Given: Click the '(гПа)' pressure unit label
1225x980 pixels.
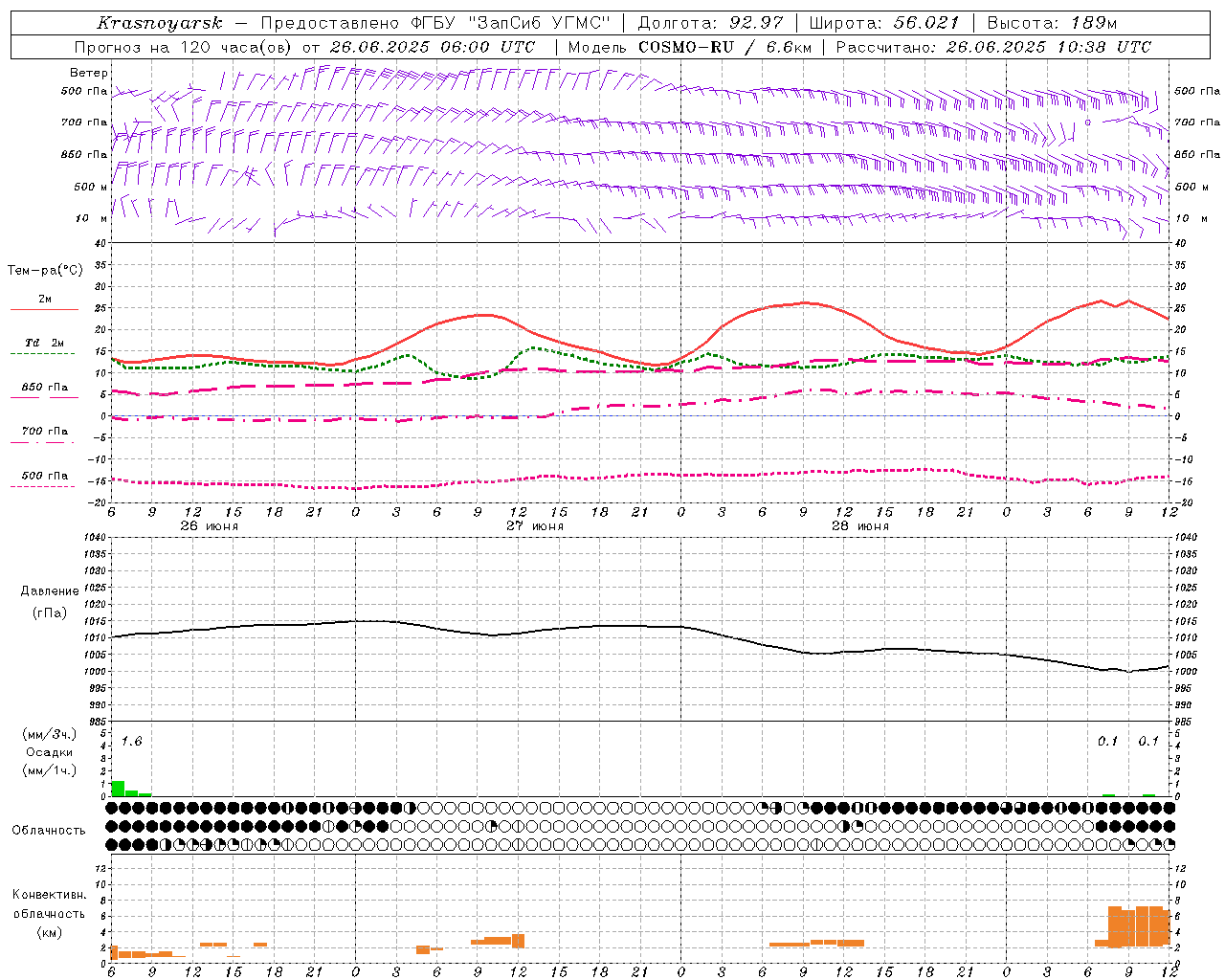Looking at the screenshot, I should [x=49, y=613].
